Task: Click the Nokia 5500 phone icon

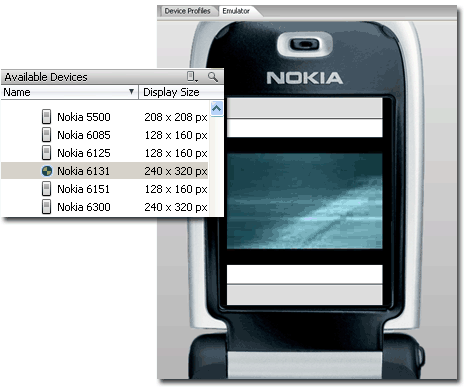Action: point(46,117)
